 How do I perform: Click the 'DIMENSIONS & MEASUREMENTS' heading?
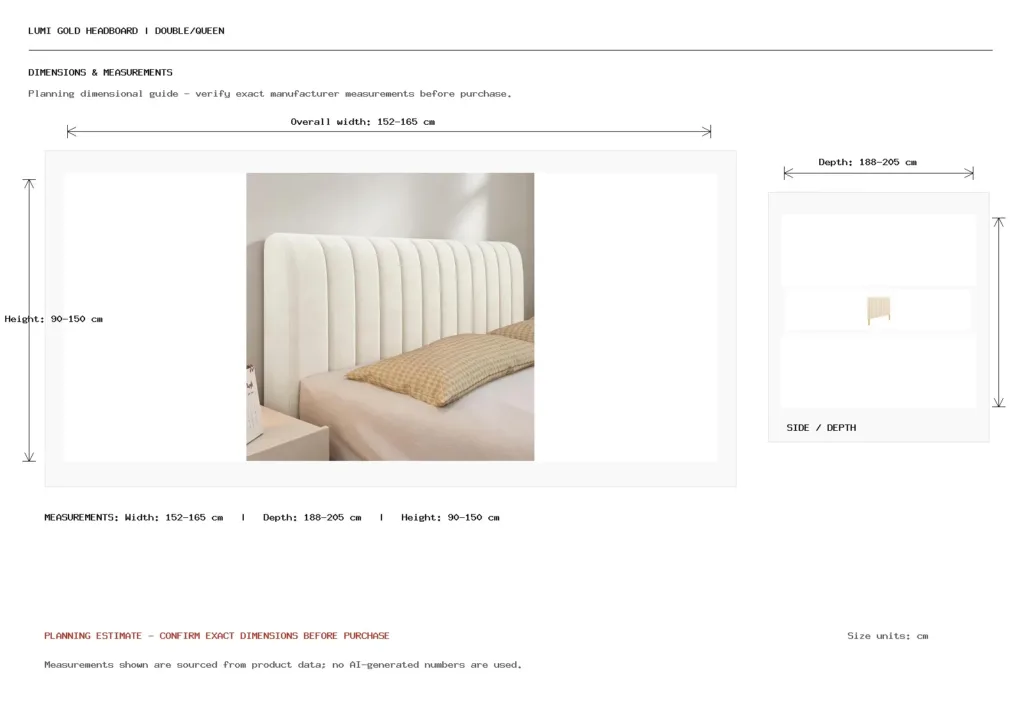(x=101, y=72)
